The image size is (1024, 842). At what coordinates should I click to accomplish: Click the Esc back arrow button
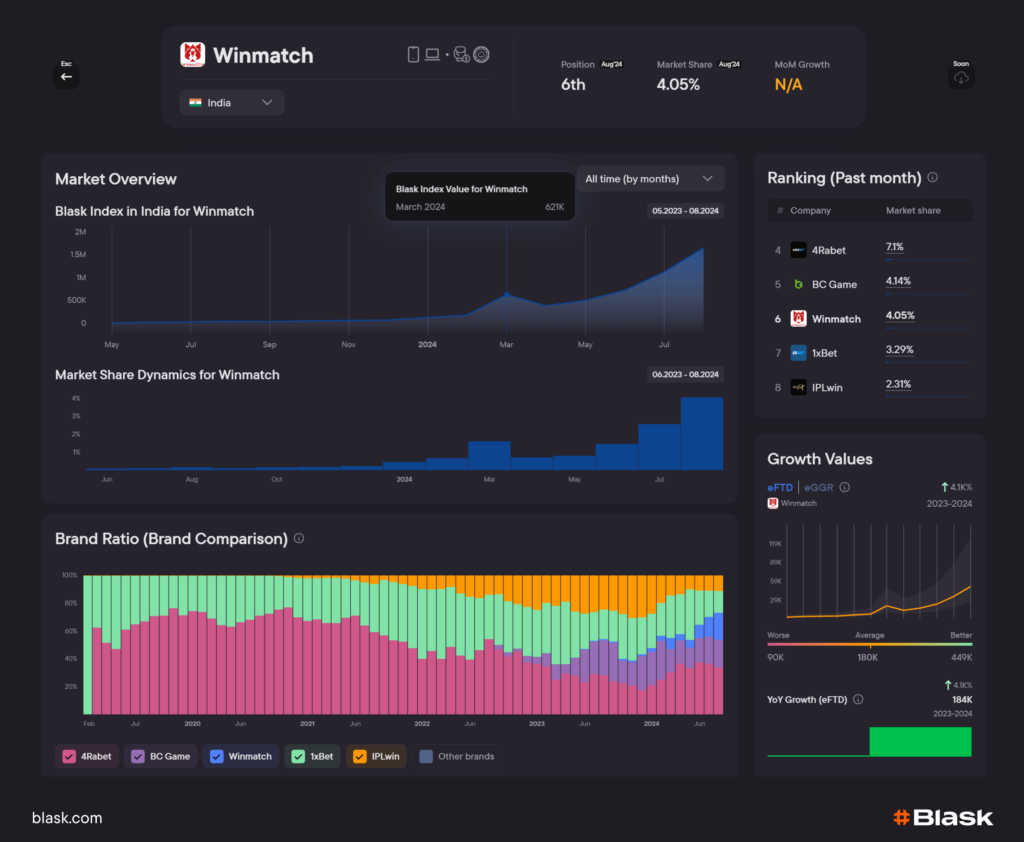(x=66, y=76)
